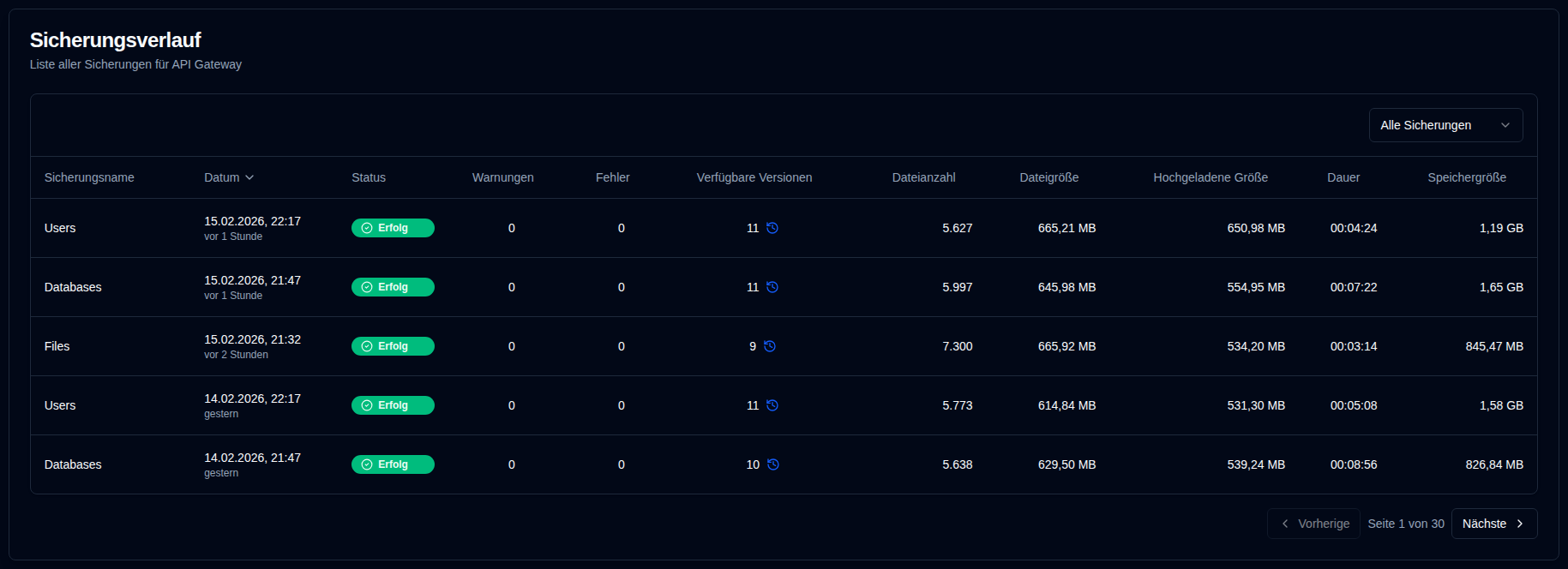Sort by Datum column header
1568x569 pixels.
[x=222, y=177]
